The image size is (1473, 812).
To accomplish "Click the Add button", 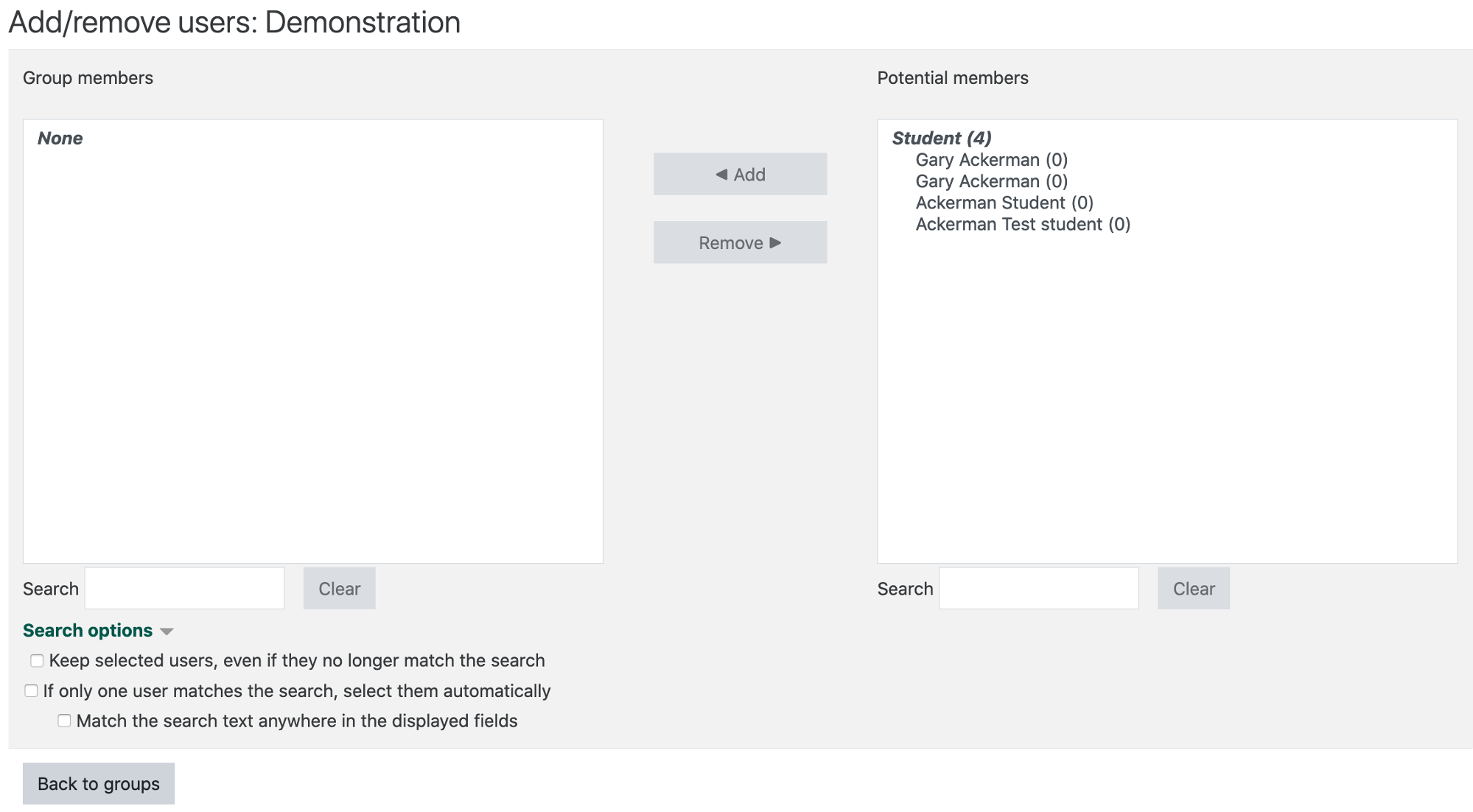I will (740, 174).
